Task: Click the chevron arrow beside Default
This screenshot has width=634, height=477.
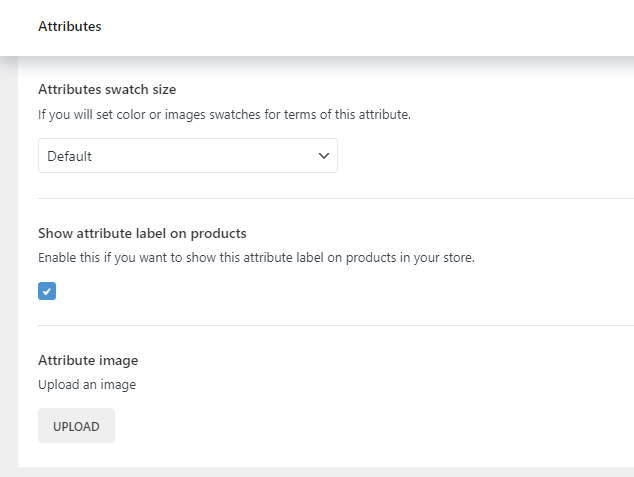Action: coord(323,156)
